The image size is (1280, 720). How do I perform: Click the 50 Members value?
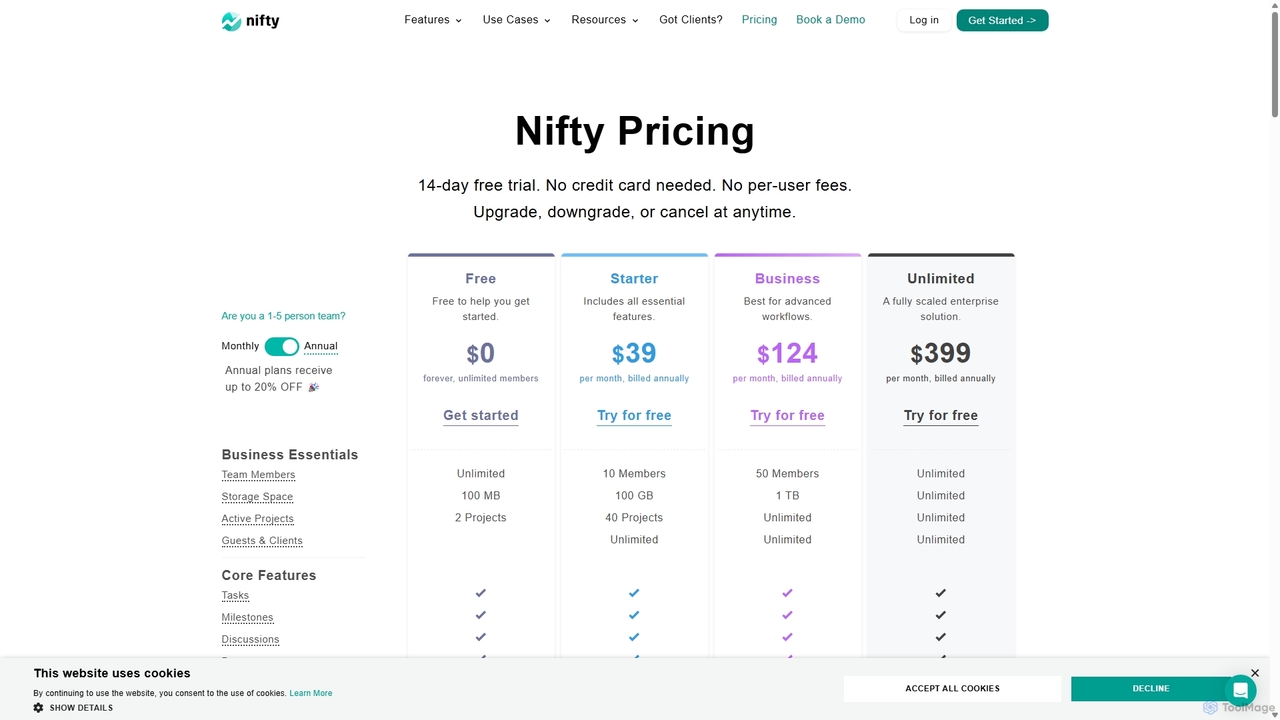pyautogui.click(x=787, y=474)
